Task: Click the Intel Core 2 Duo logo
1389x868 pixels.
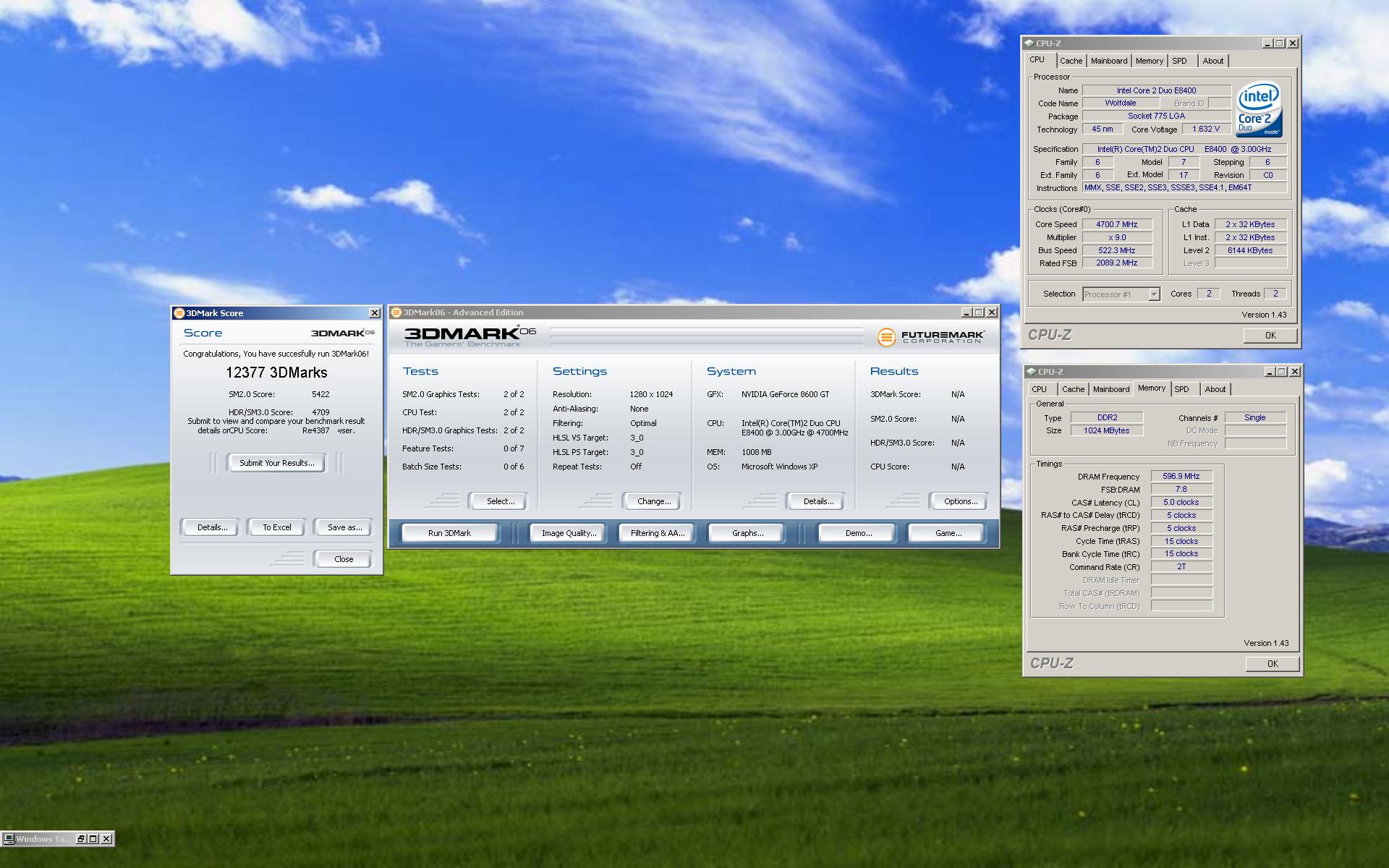Action: coord(1260,109)
